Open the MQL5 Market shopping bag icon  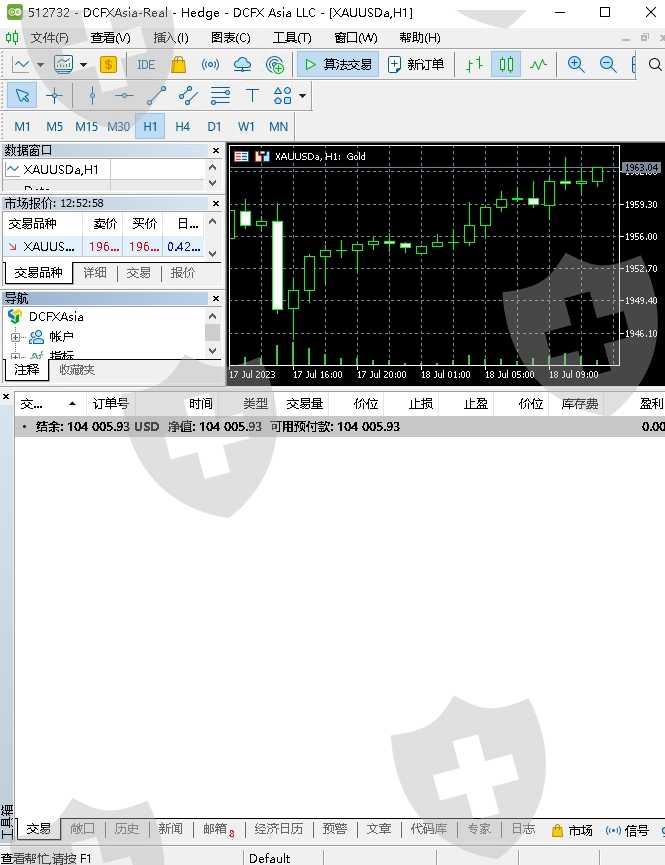click(x=178, y=64)
